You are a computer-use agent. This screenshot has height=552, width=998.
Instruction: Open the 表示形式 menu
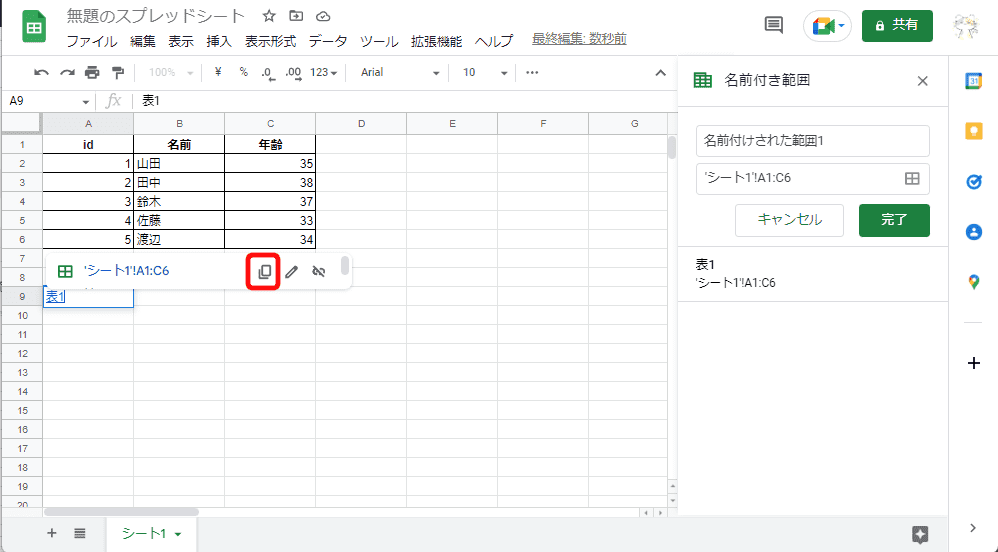pos(271,41)
